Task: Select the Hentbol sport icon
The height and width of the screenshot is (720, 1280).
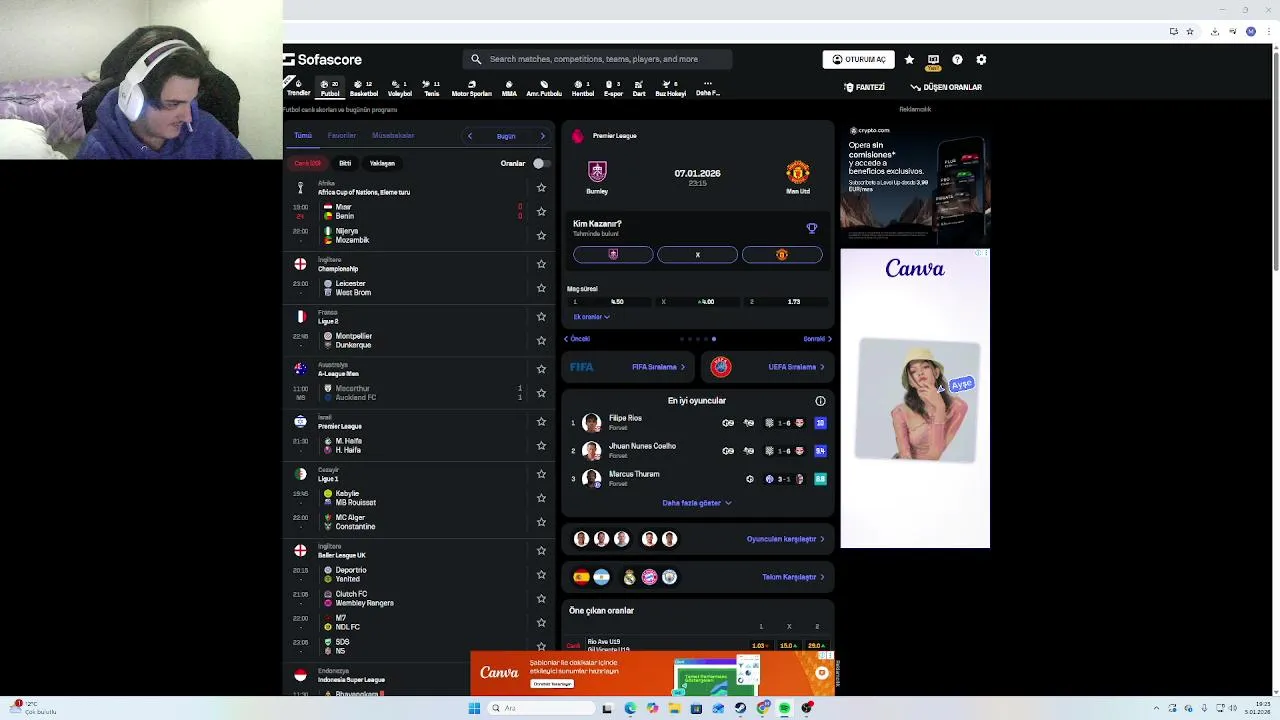Action: (582, 88)
